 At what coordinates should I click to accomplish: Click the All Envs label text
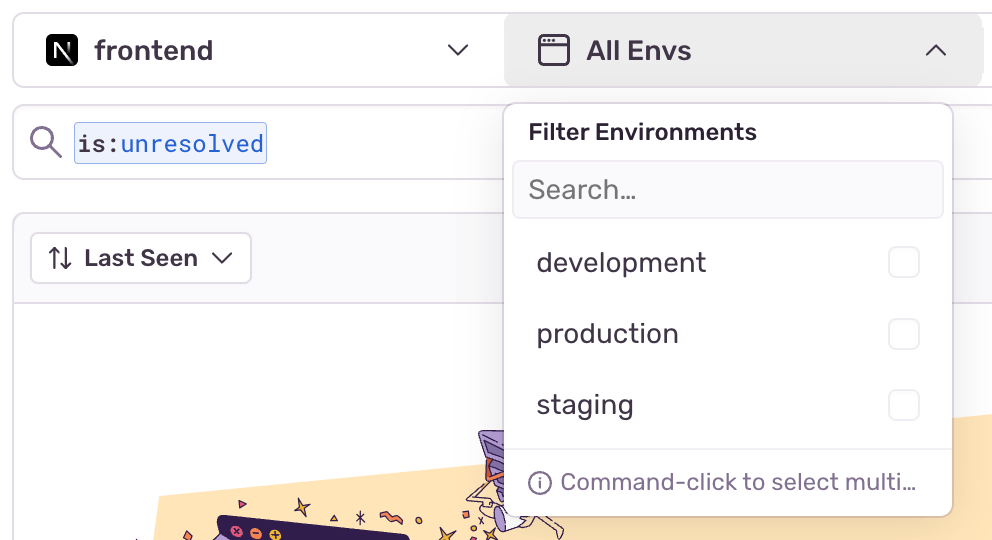coord(638,51)
